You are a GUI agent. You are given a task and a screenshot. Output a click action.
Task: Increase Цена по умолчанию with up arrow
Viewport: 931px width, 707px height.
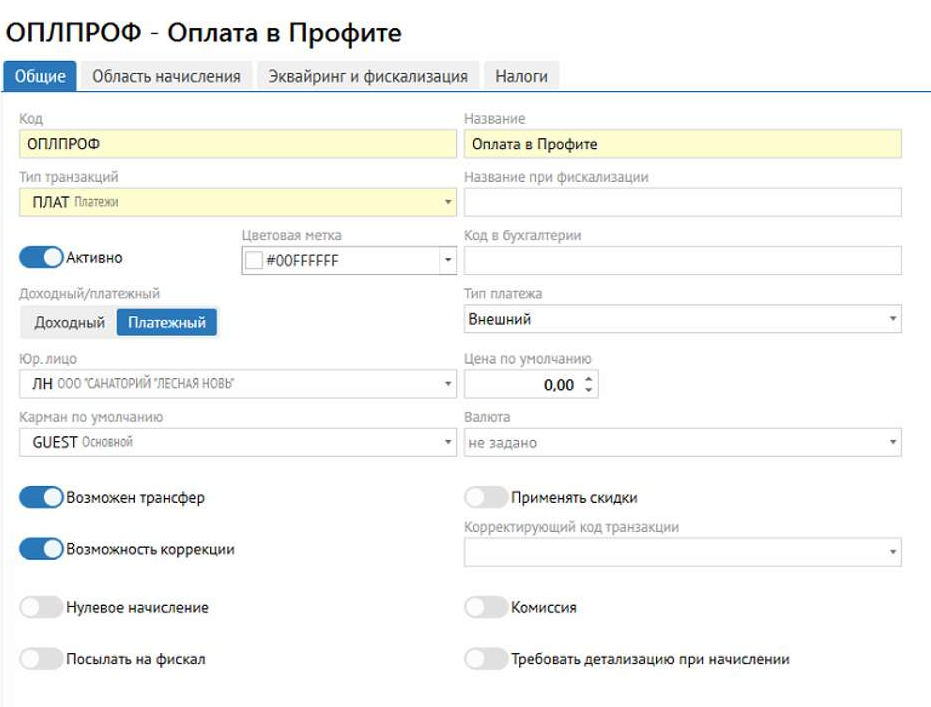point(588,379)
